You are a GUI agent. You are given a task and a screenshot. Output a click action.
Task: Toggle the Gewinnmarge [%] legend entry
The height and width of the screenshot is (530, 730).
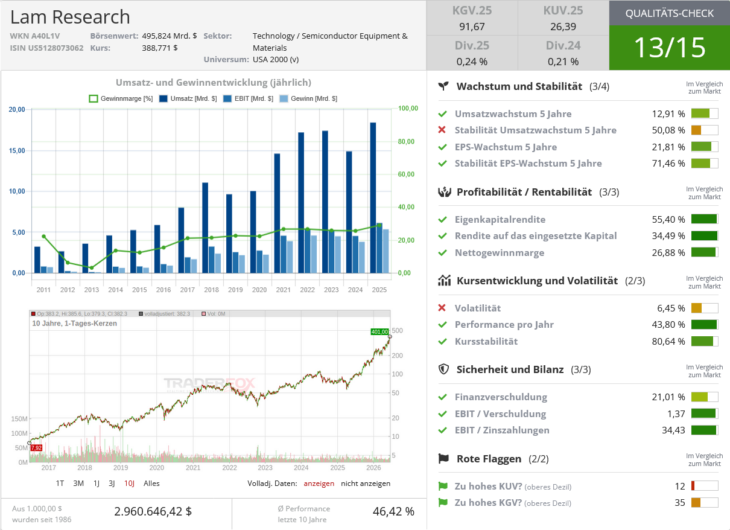click(121, 99)
